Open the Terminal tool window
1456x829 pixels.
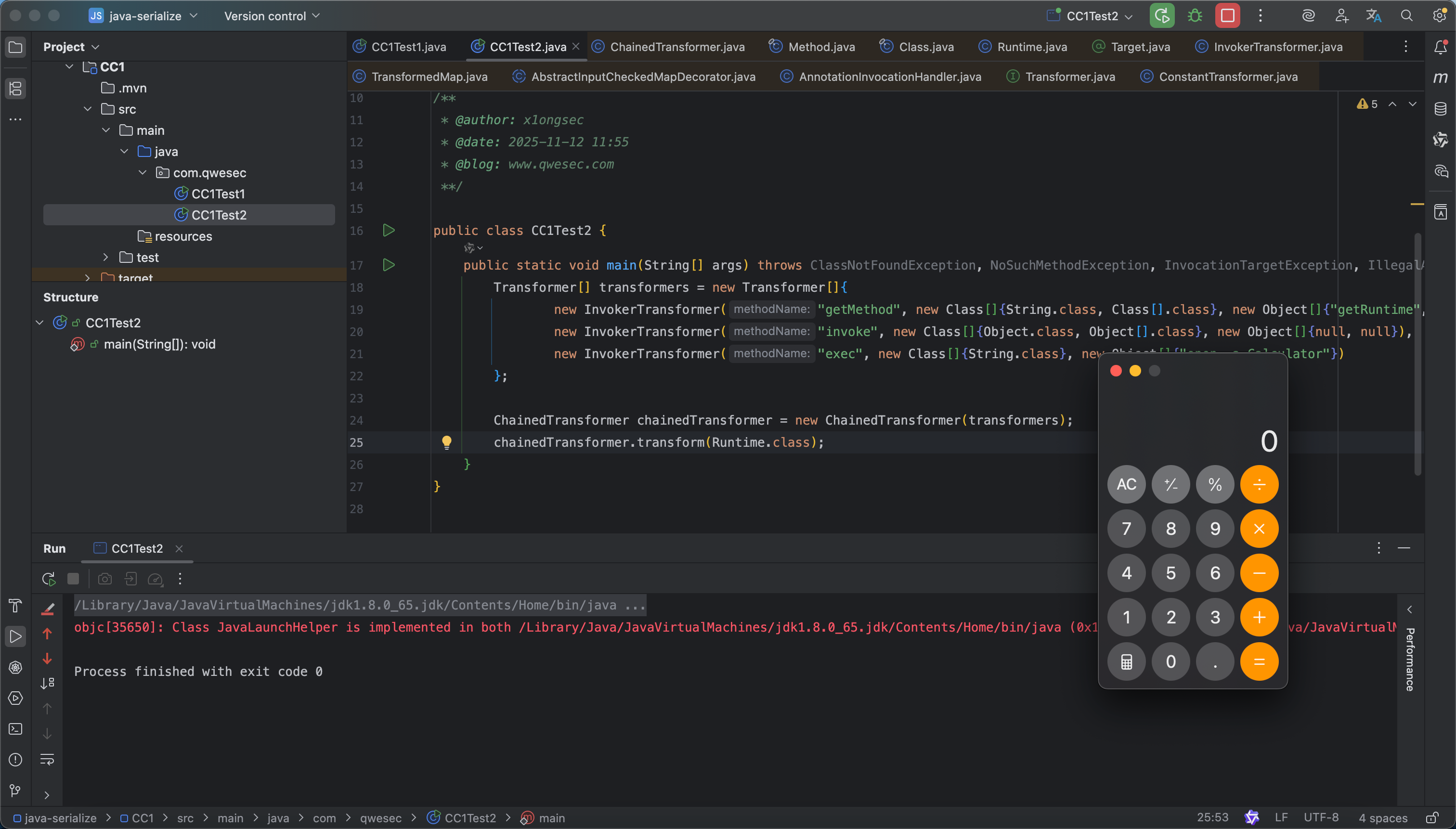[x=15, y=729]
